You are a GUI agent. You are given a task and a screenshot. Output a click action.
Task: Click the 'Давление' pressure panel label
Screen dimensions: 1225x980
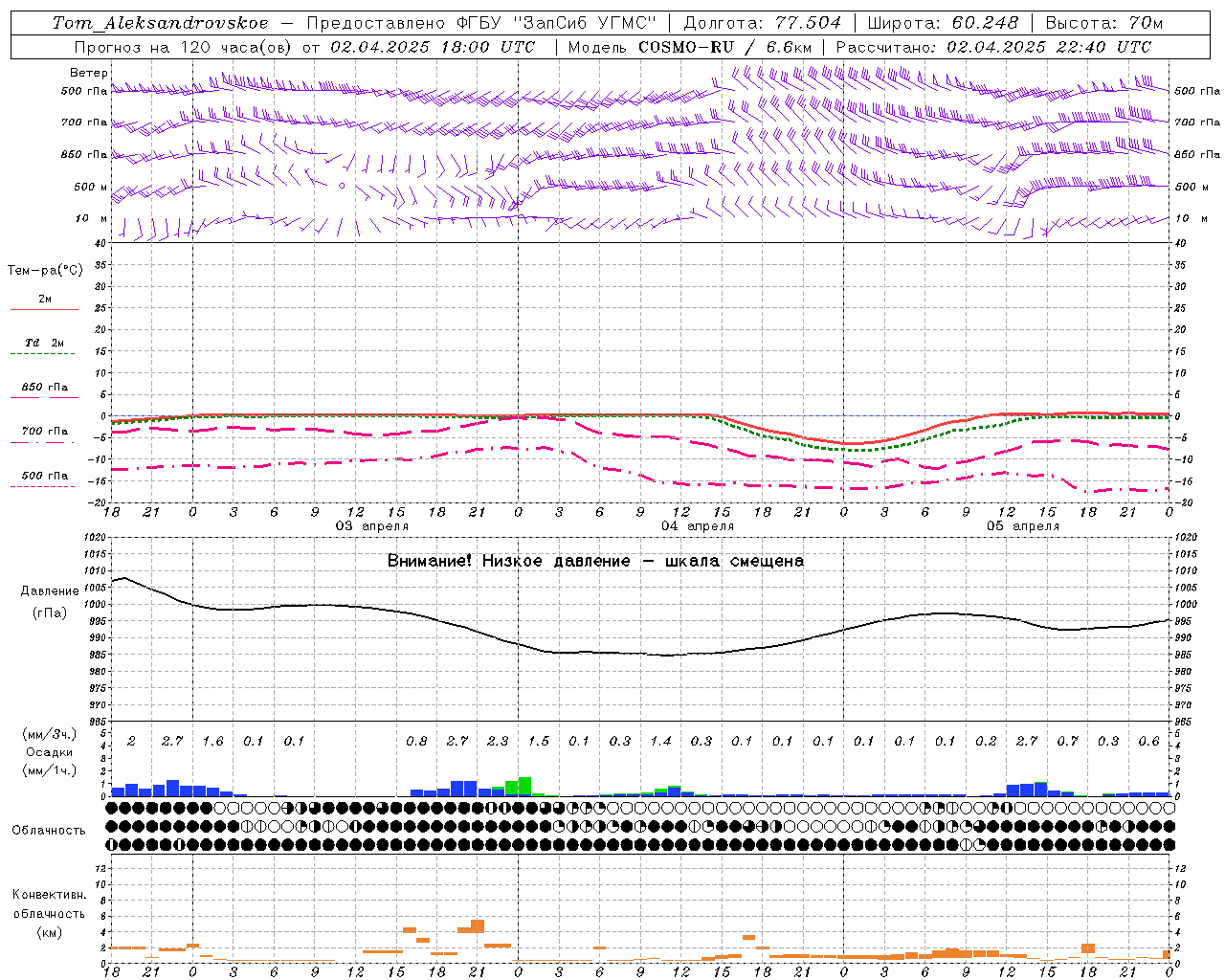50,591
